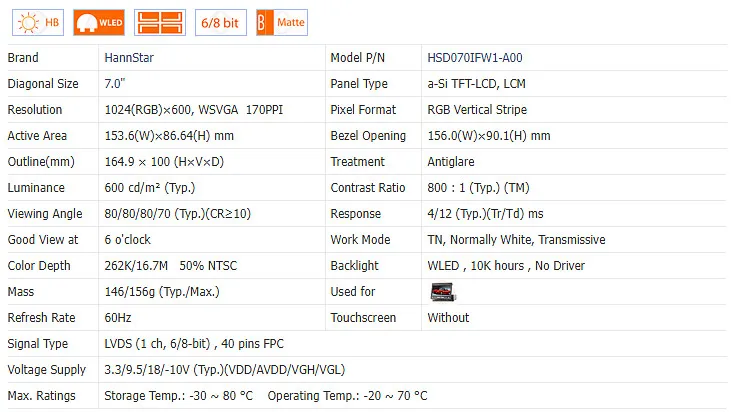Image resolution: width=731 pixels, height=412 pixels.
Task: Click the diagonal size value 7.0"
Action: (115, 84)
